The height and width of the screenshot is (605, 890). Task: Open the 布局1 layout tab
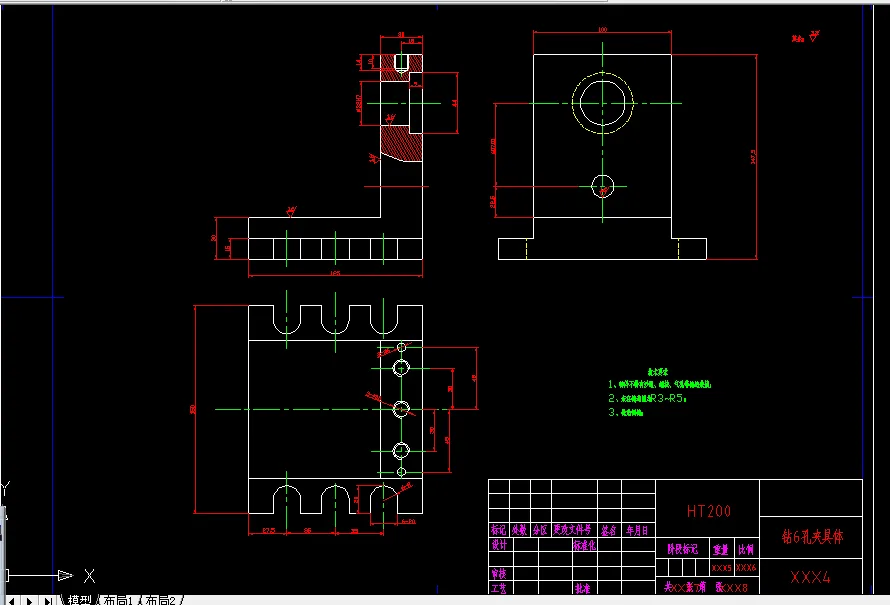click(118, 600)
